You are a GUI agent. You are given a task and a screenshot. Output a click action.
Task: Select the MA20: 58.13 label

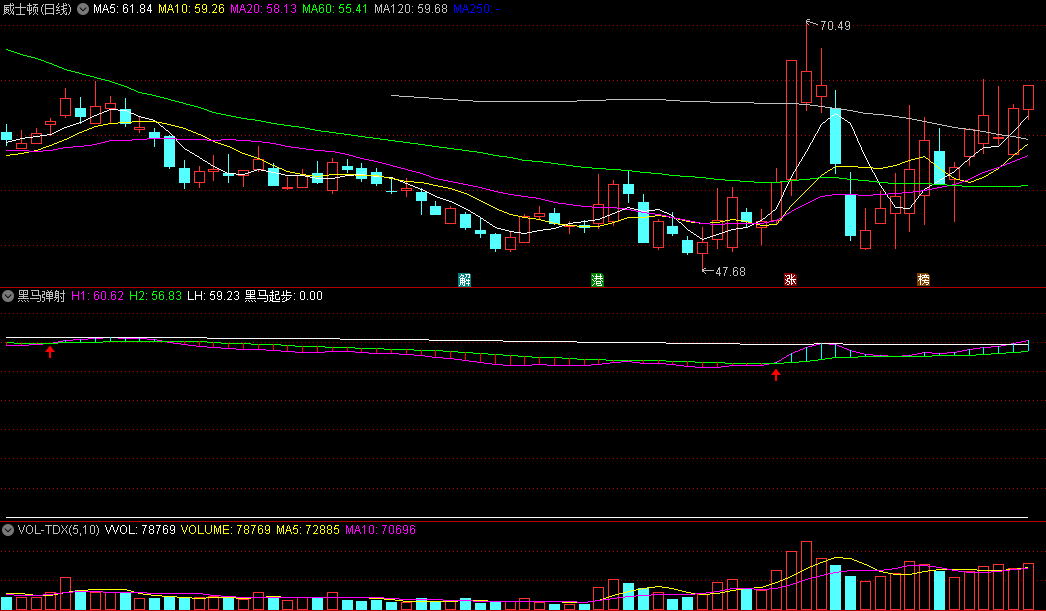[264, 9]
